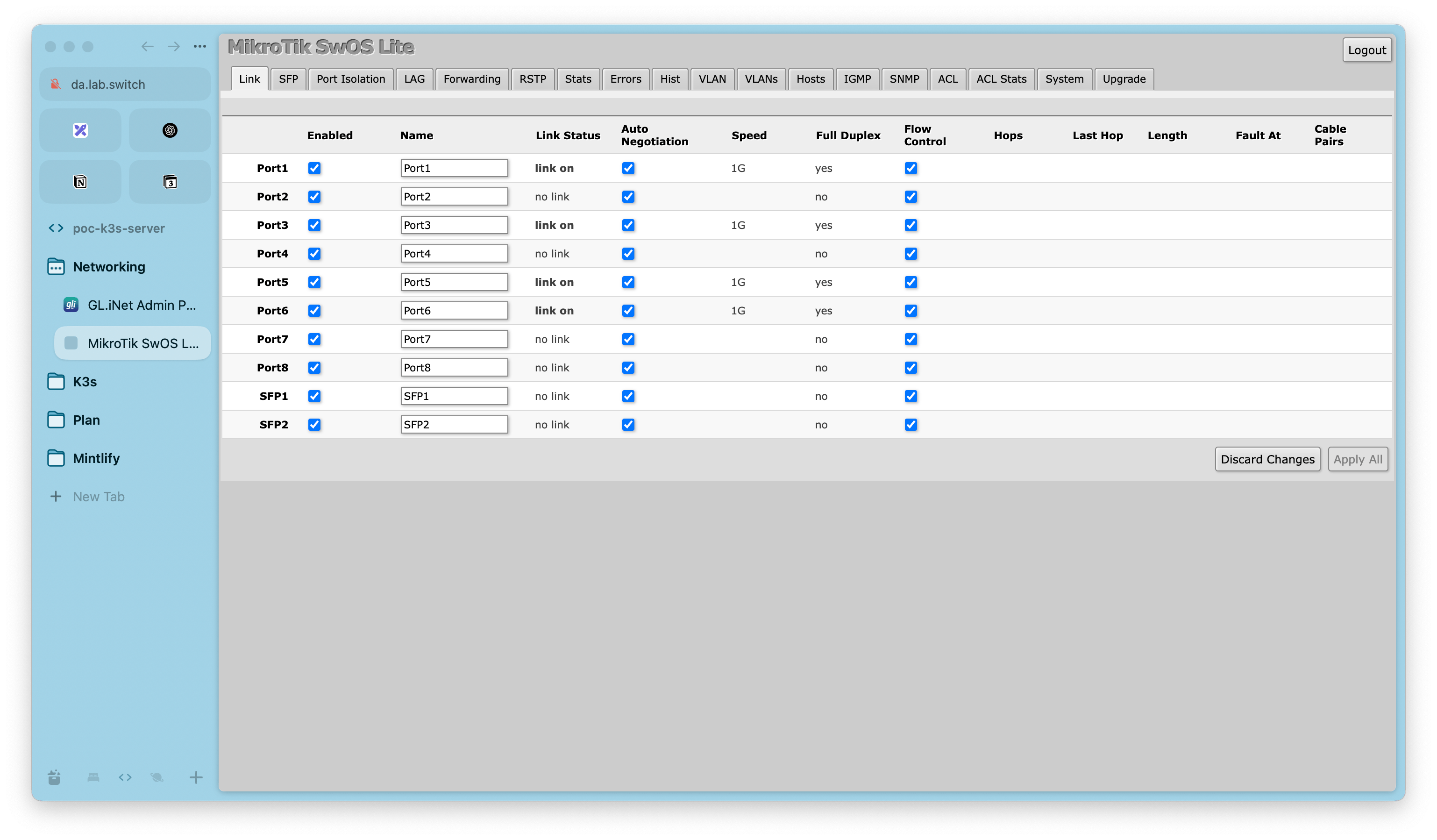Switch to the bed icon space
Image resolution: width=1437 pixels, height=840 pixels.
pyautogui.click(x=93, y=777)
